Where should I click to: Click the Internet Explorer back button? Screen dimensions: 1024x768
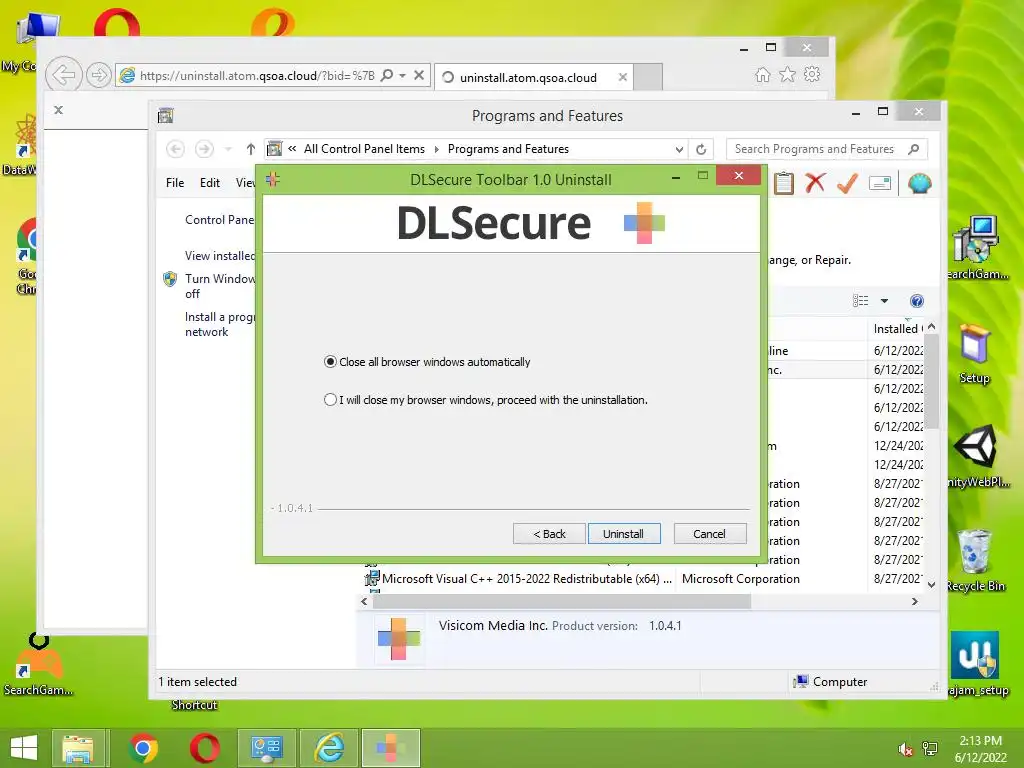coord(64,75)
